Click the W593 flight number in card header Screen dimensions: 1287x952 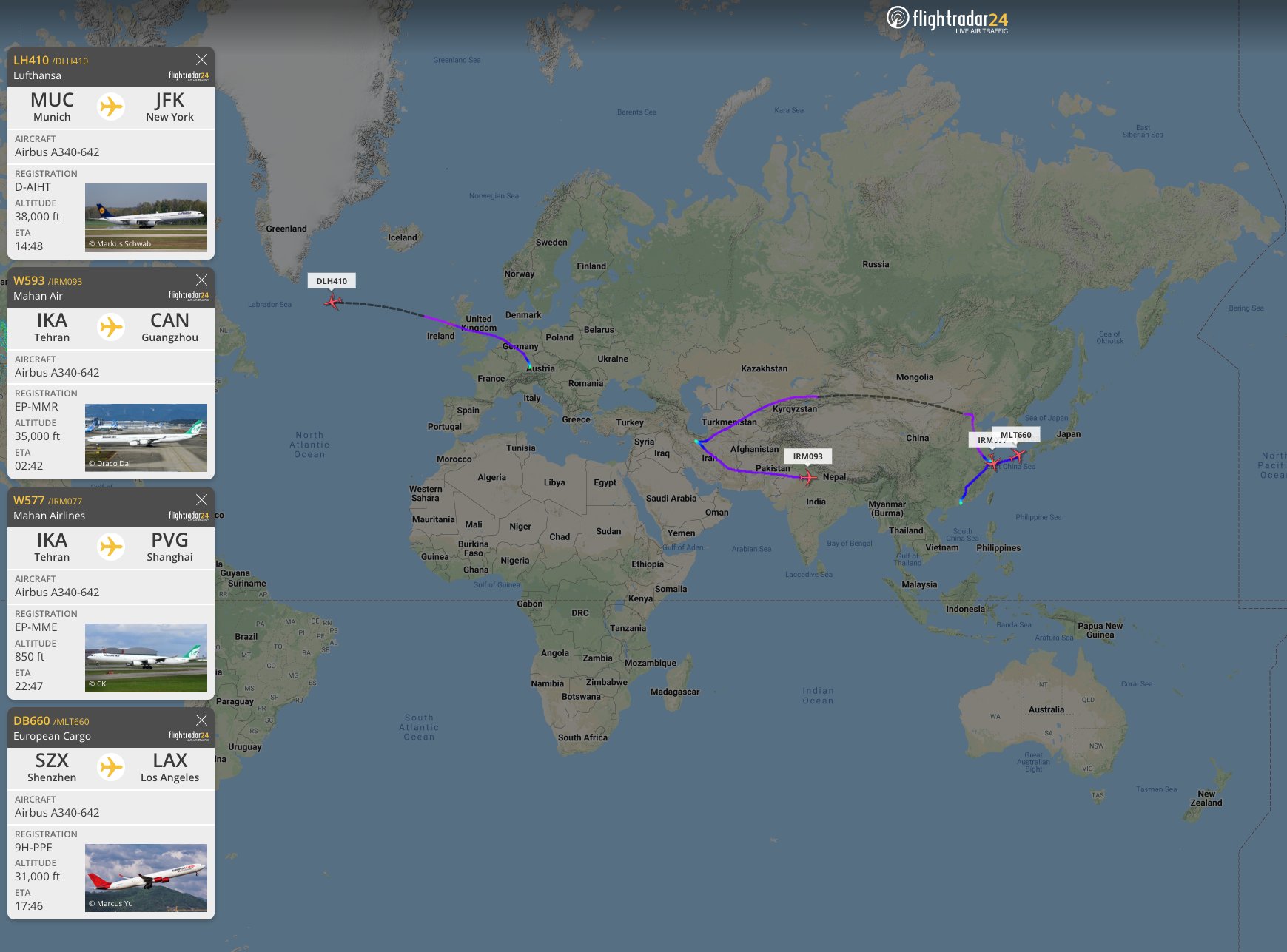[x=29, y=281]
